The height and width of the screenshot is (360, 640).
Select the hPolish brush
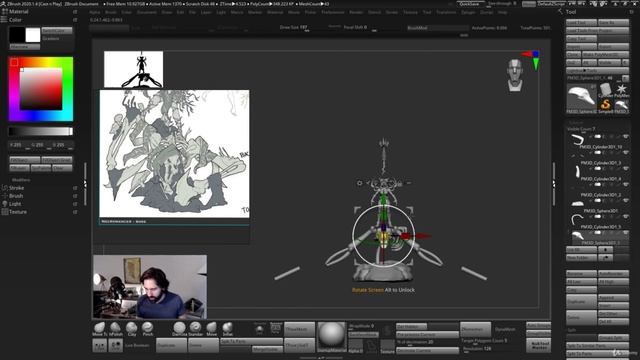pyautogui.click(x=116, y=329)
